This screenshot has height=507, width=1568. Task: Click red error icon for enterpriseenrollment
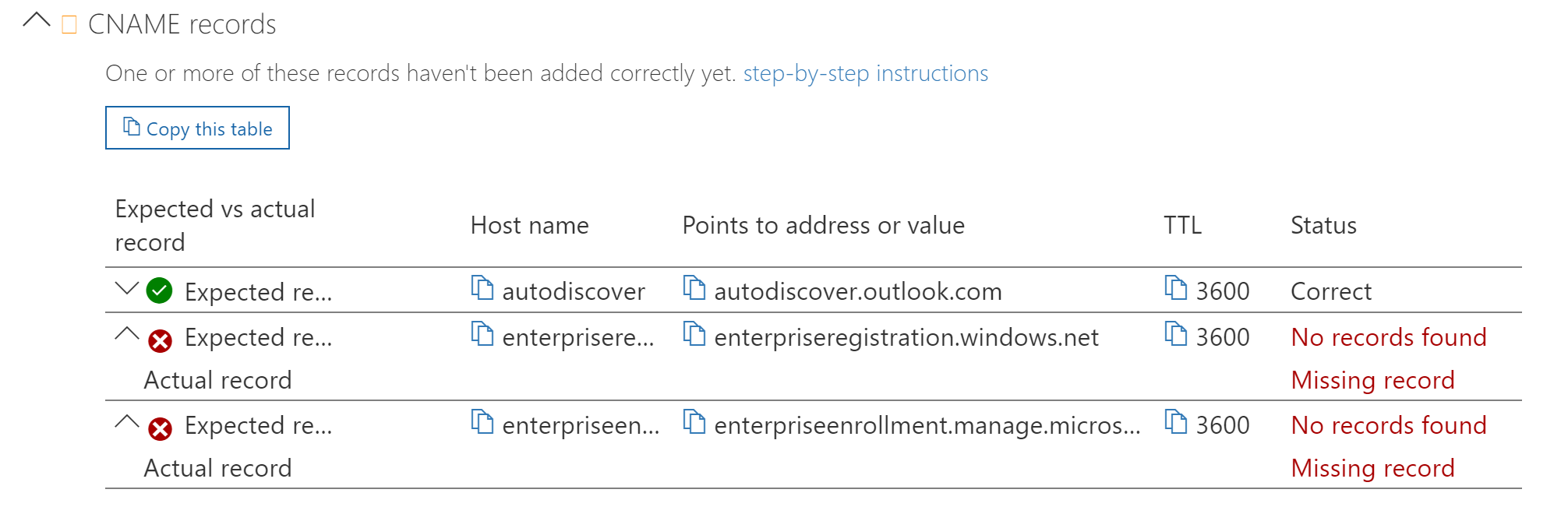[x=160, y=428]
